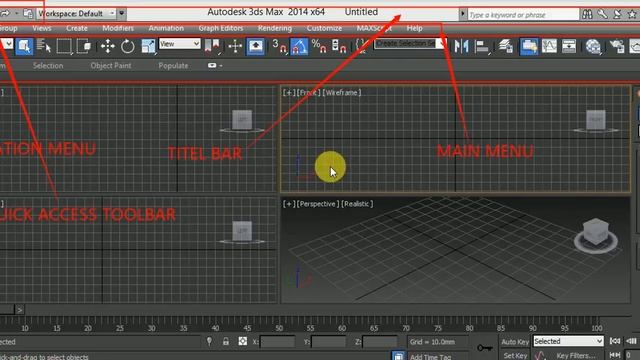Viewport: 640px width, 360px height.
Task: Open the Help menu
Action: (x=415, y=28)
